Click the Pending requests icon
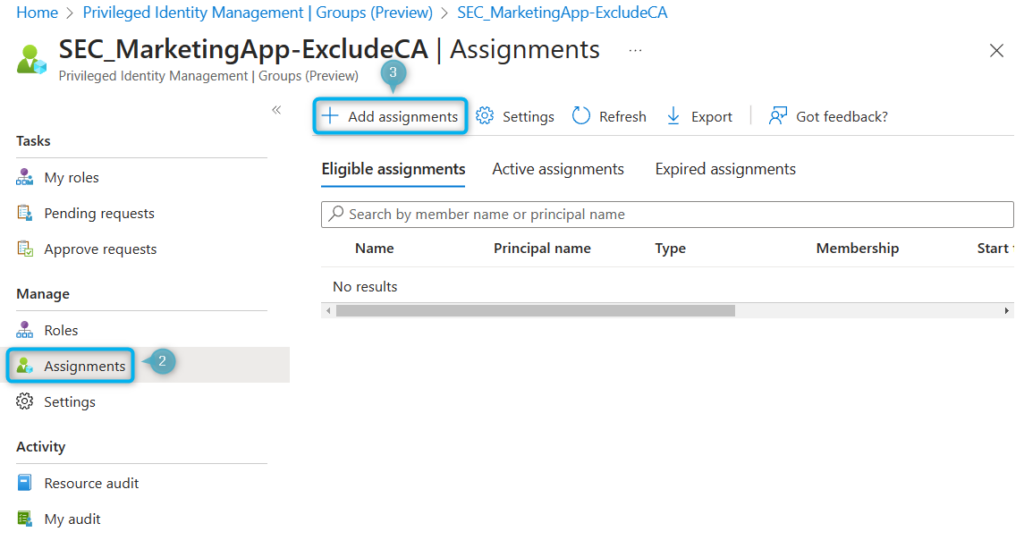 [x=25, y=213]
